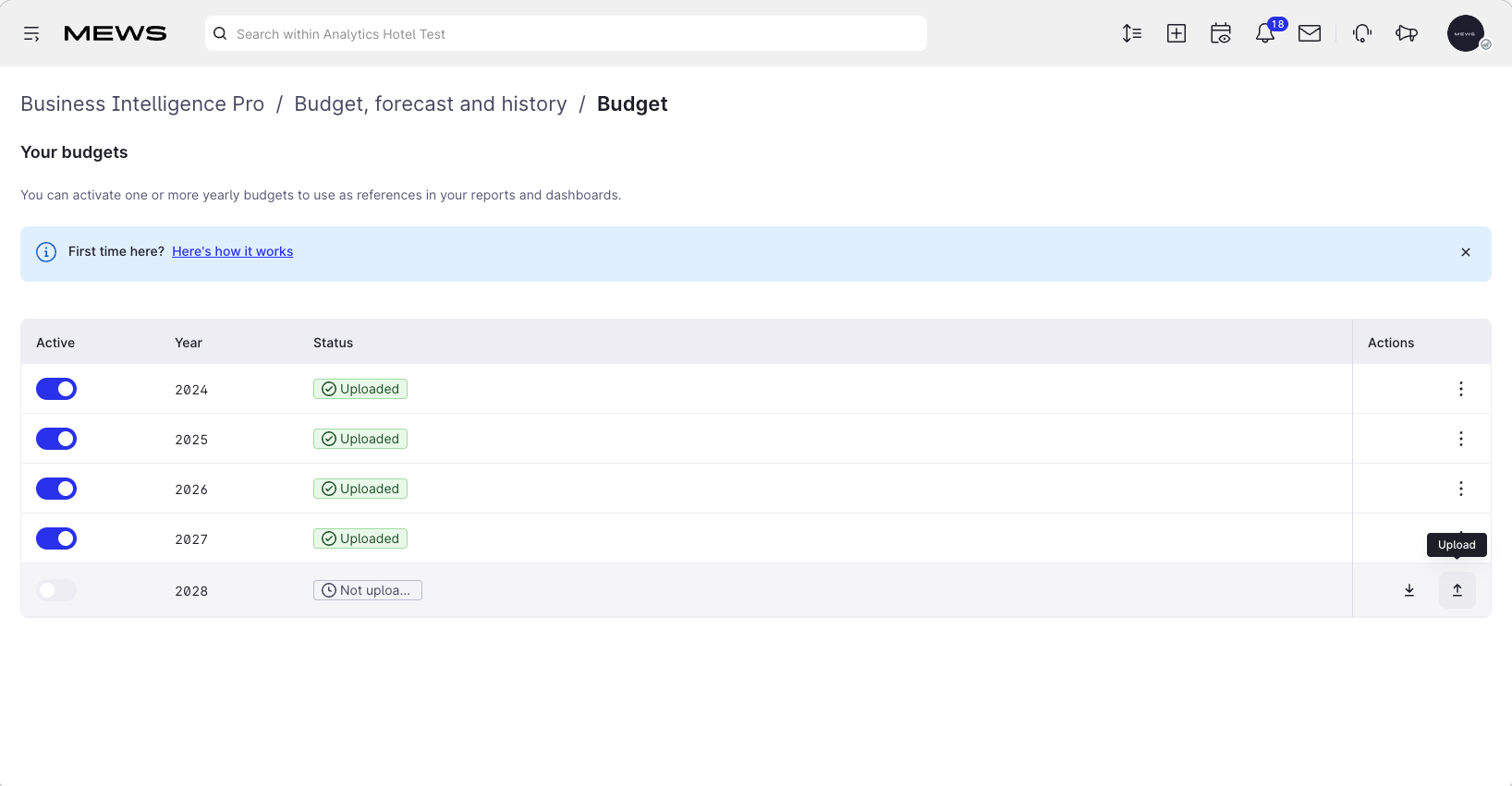
Task: Toggle the 2028 budget active switch
Action: (x=56, y=590)
